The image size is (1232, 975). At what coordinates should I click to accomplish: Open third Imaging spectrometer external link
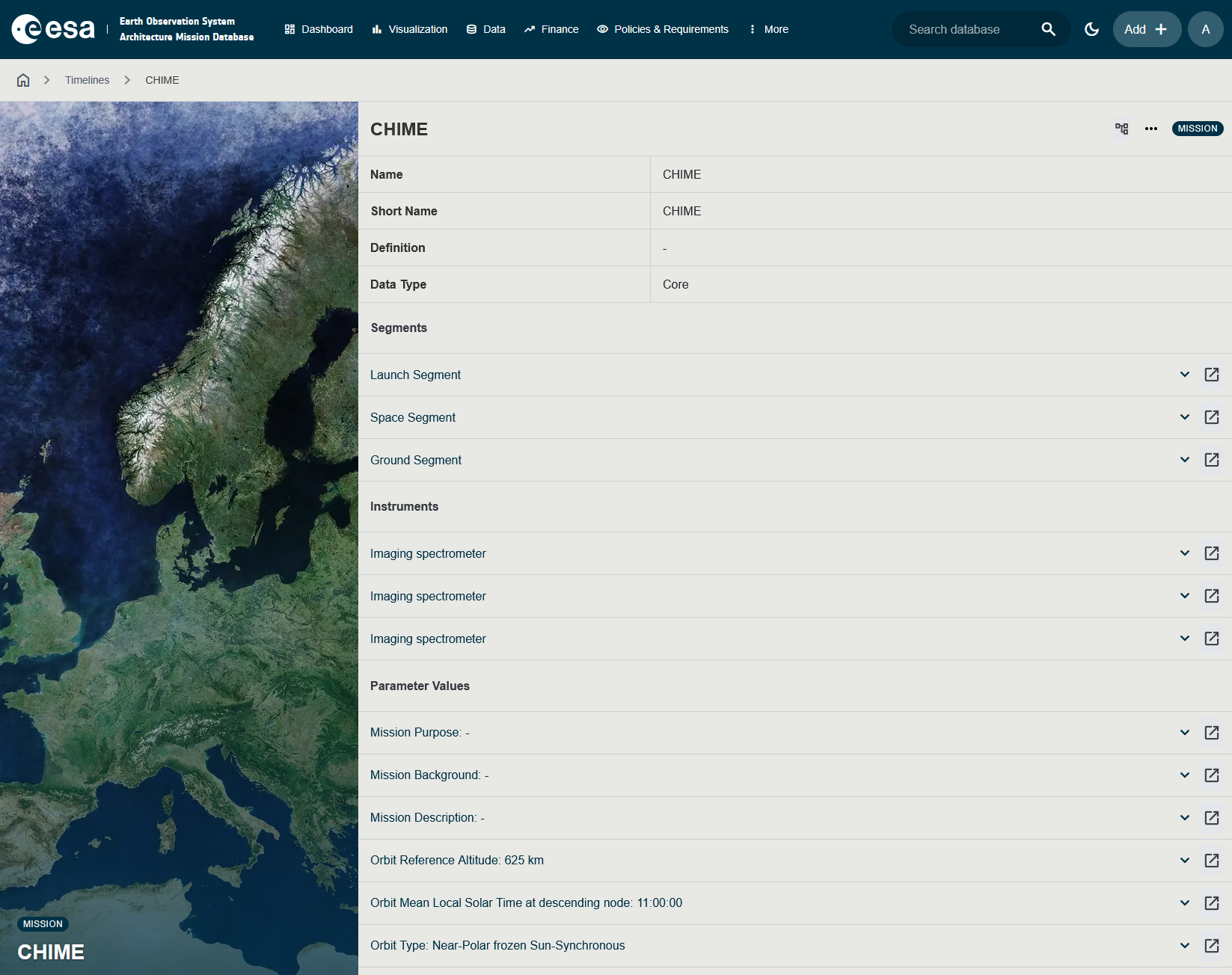click(x=1212, y=639)
